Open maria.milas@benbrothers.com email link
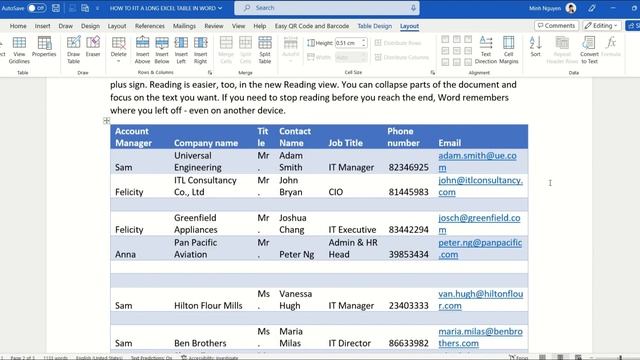This screenshot has height=360, width=640. point(480,337)
